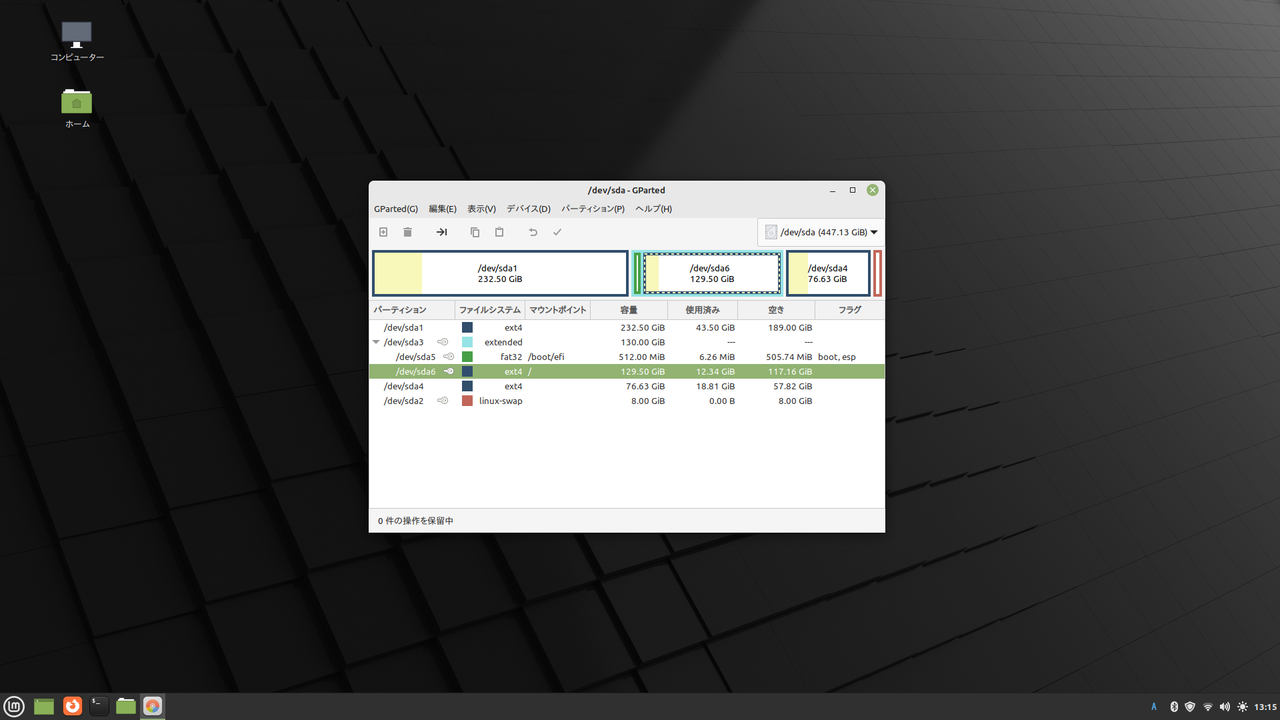Click the Copy partition icon
Viewport: 1280px width, 720px height.
(x=474, y=231)
